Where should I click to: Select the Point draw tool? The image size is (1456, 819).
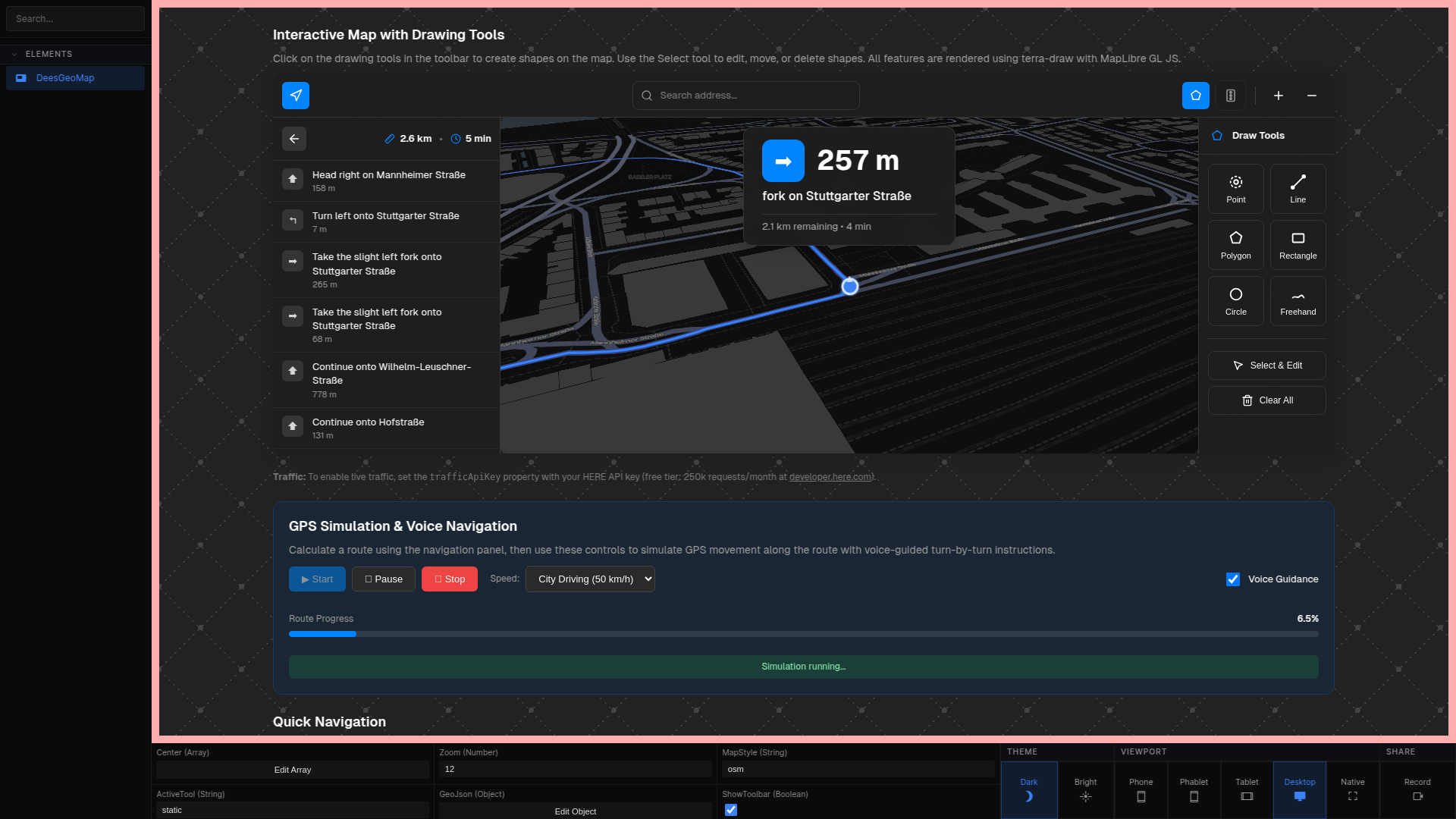pyautogui.click(x=1235, y=189)
